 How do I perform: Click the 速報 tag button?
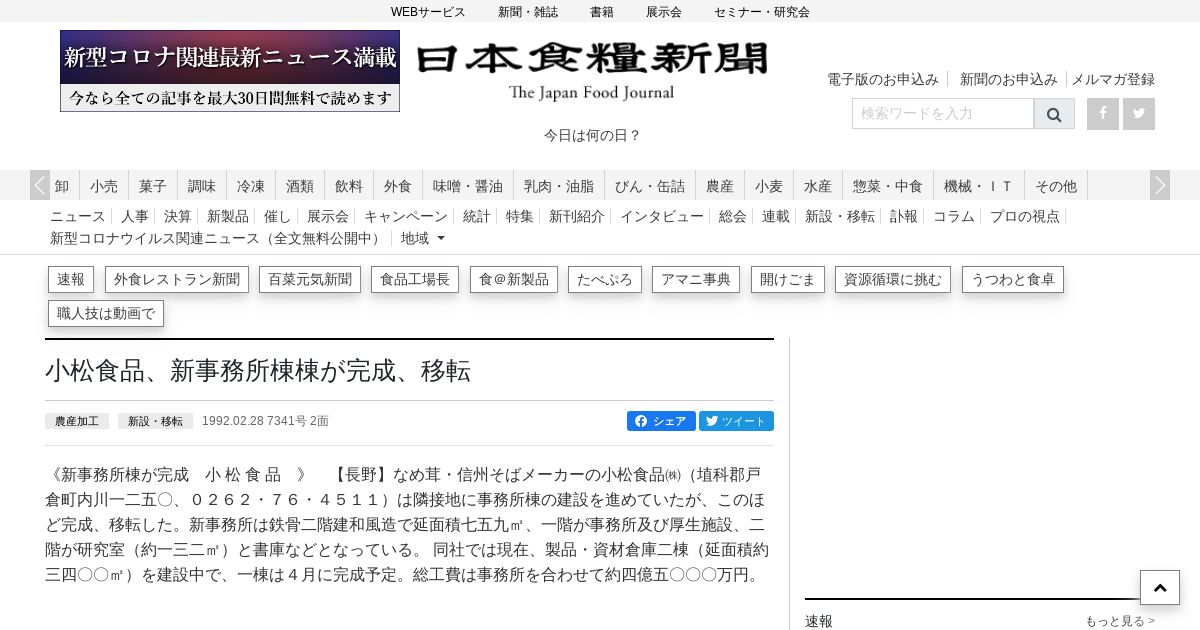coord(71,280)
